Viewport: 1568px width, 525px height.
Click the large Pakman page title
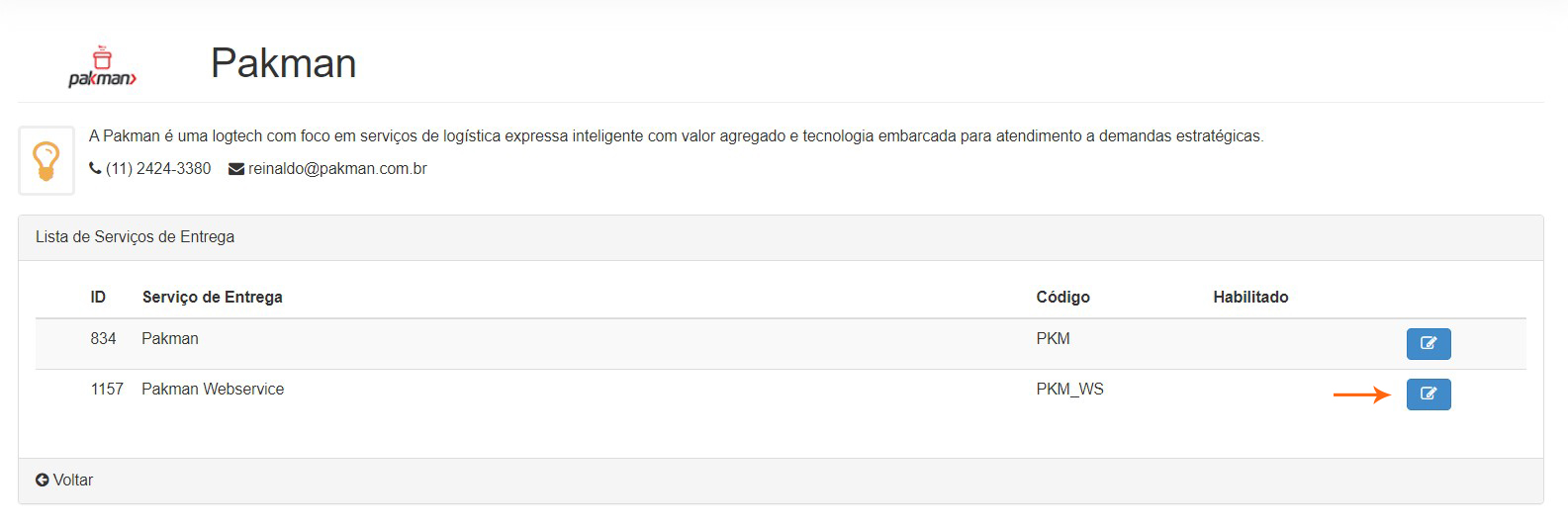pyautogui.click(x=283, y=63)
